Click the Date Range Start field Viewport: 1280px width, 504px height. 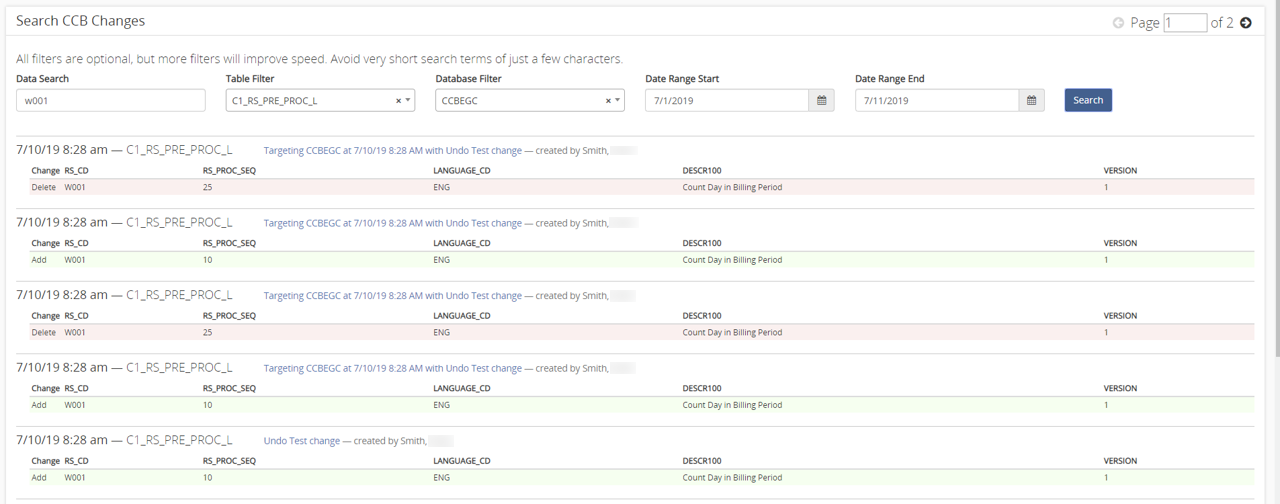coord(727,100)
